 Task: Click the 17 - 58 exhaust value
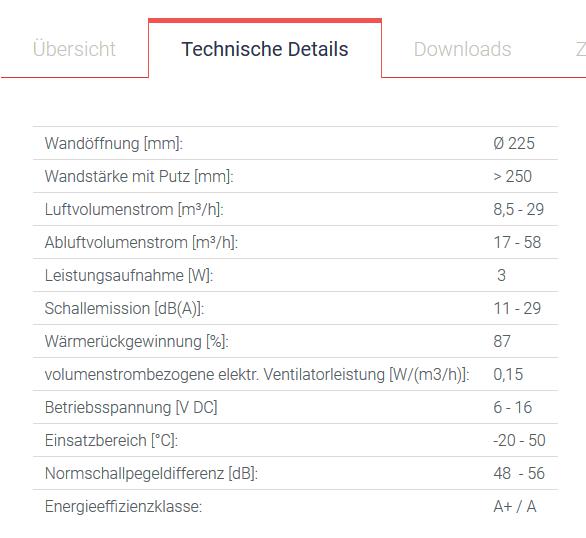click(517, 242)
